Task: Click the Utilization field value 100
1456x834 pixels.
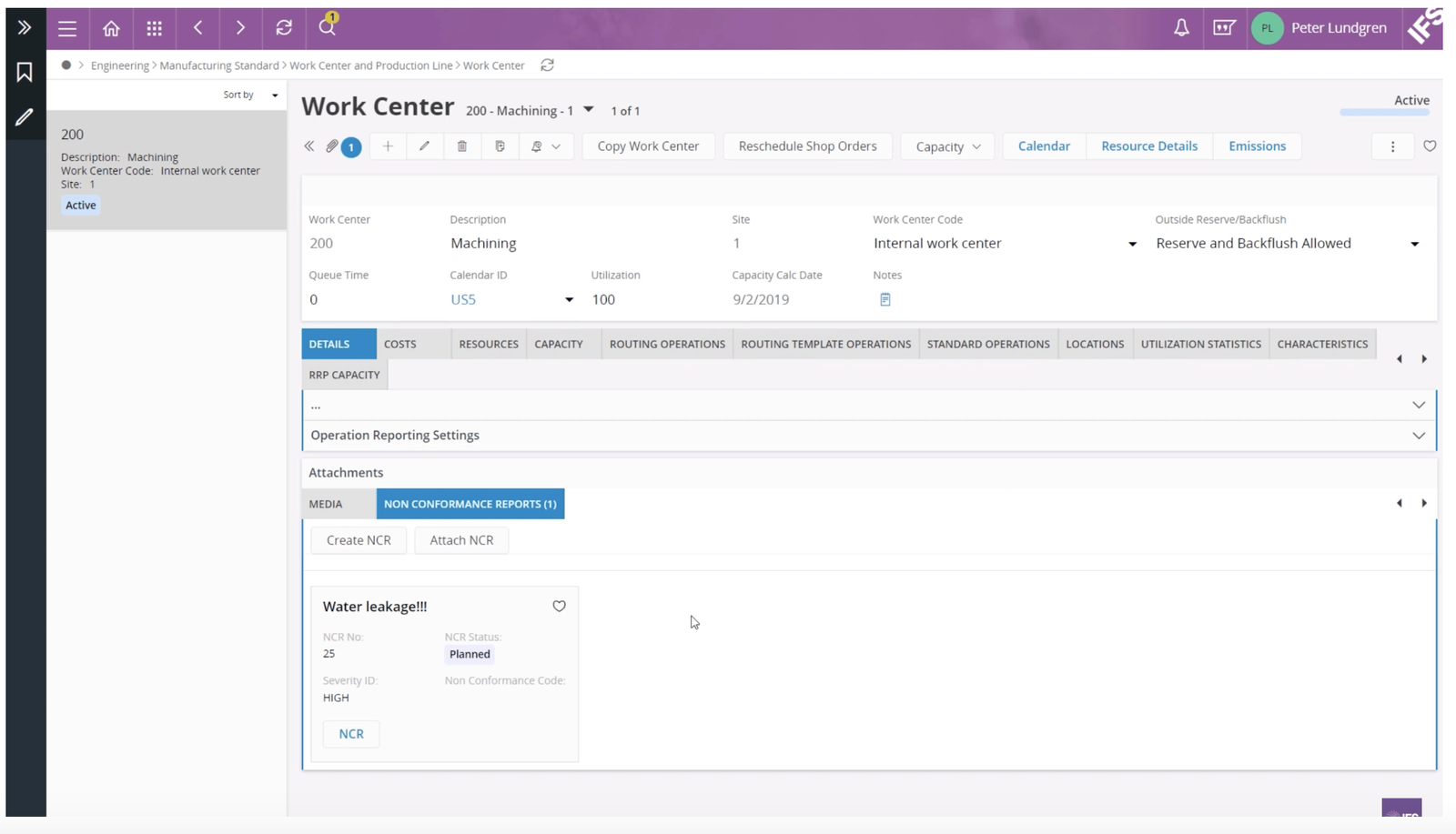Action: point(655,299)
